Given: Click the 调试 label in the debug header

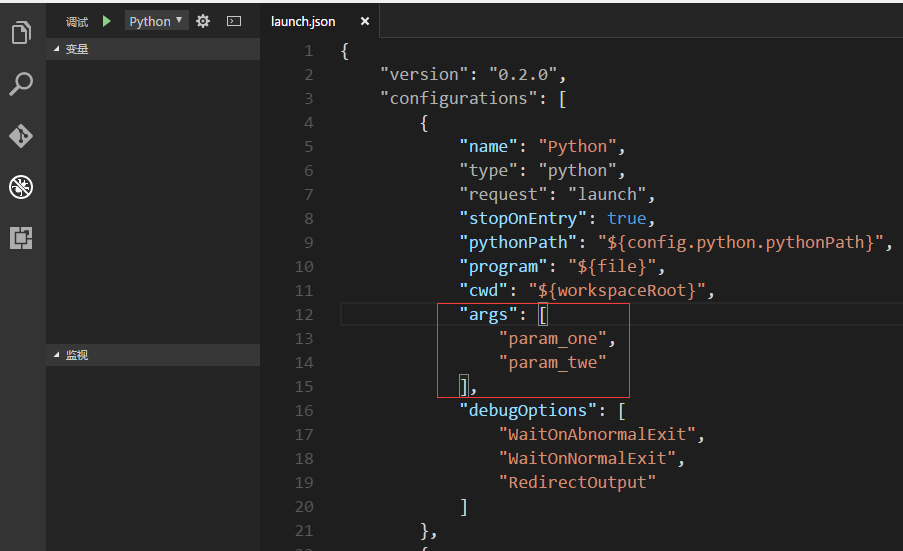Looking at the screenshot, I should click(77, 21).
